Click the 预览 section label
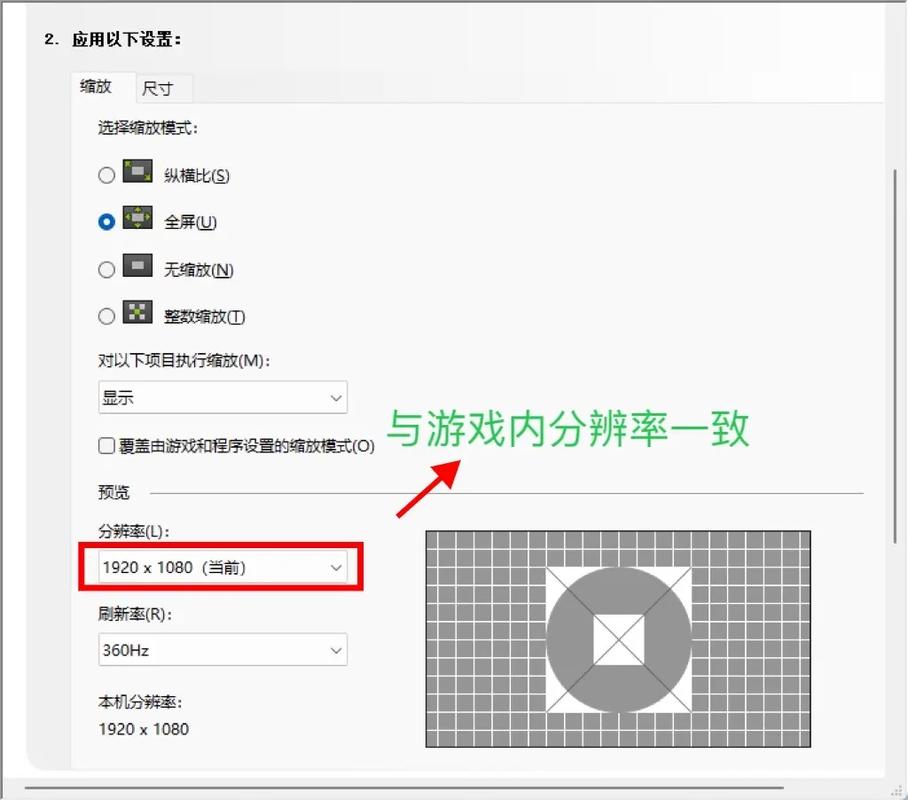The height and width of the screenshot is (800, 908). coord(114,492)
